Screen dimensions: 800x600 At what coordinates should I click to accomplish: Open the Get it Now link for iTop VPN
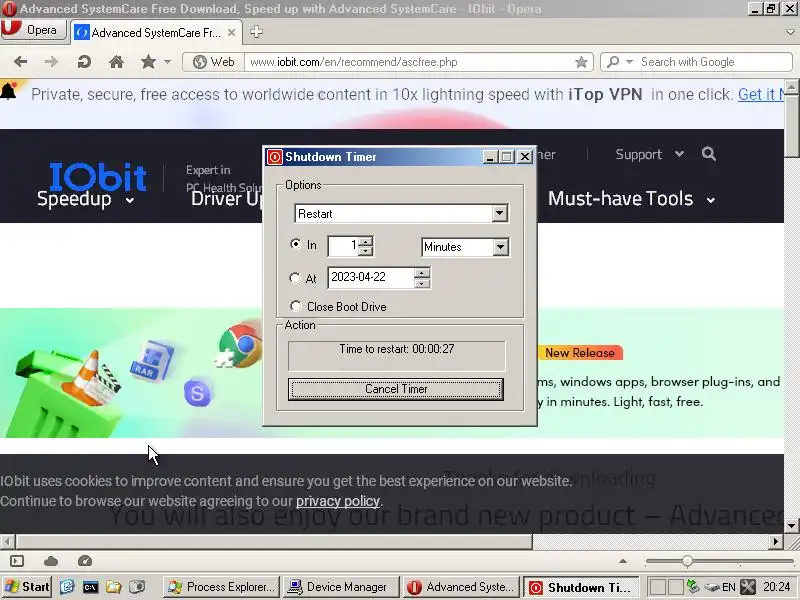(761, 94)
